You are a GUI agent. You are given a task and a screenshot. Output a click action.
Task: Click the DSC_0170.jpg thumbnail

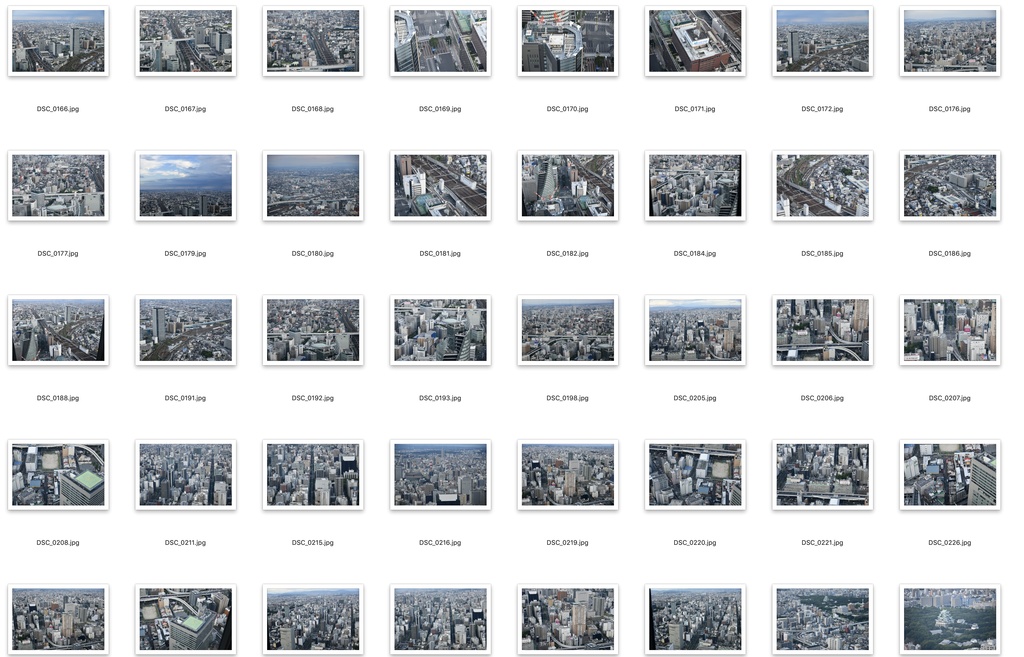tap(567, 41)
